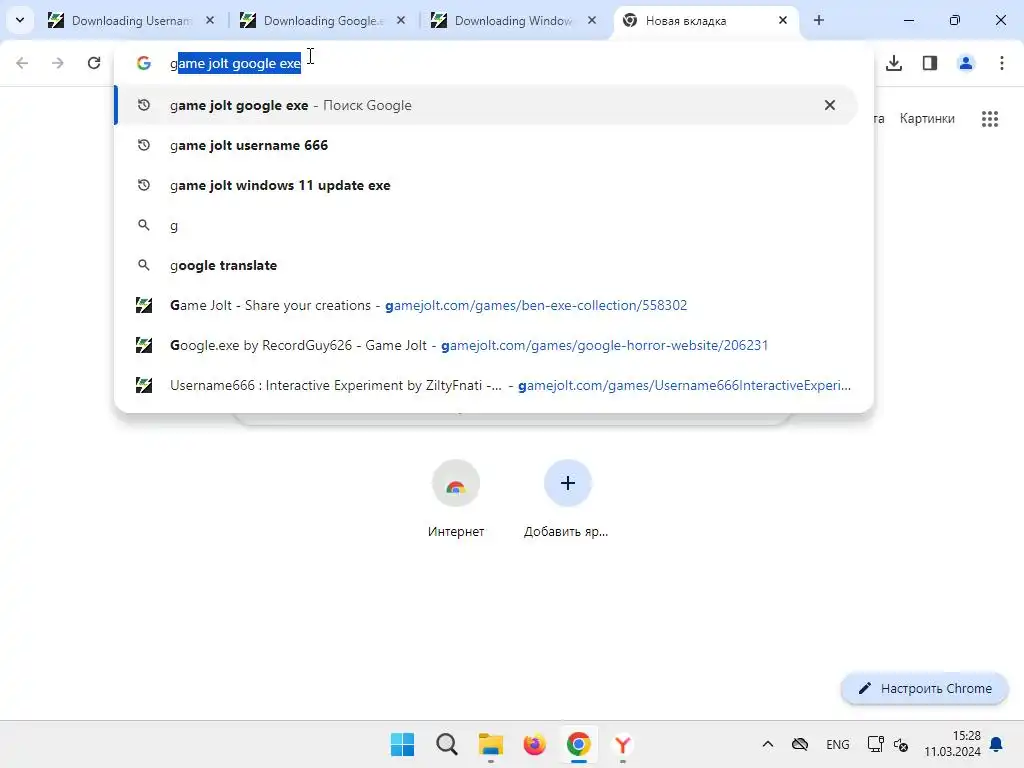Open the Интернет shortcut tile

pyautogui.click(x=456, y=499)
